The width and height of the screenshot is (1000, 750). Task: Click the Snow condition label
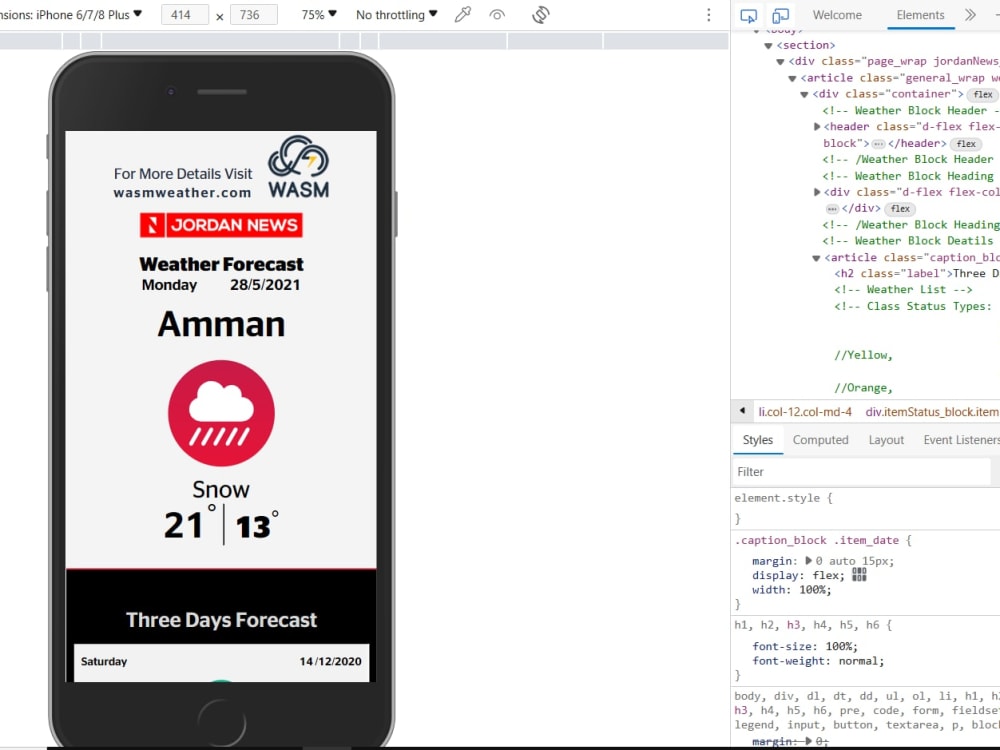tap(221, 489)
